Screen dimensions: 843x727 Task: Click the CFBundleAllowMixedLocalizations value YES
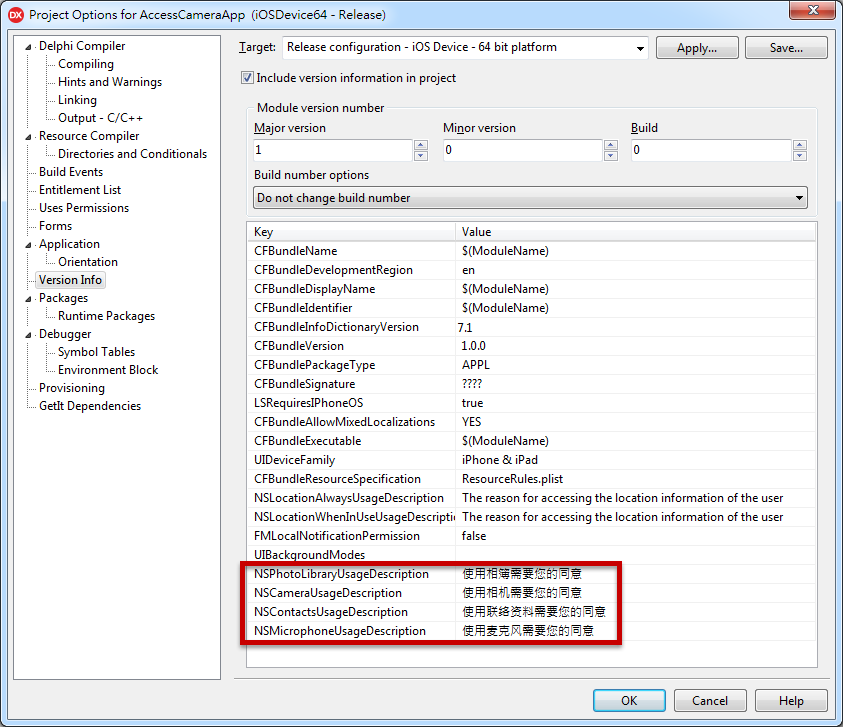pos(471,422)
